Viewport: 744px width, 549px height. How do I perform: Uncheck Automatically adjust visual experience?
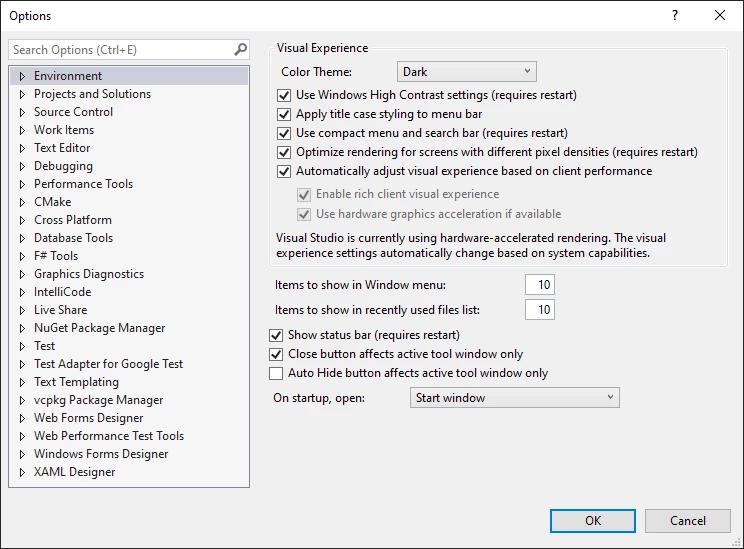pos(284,171)
